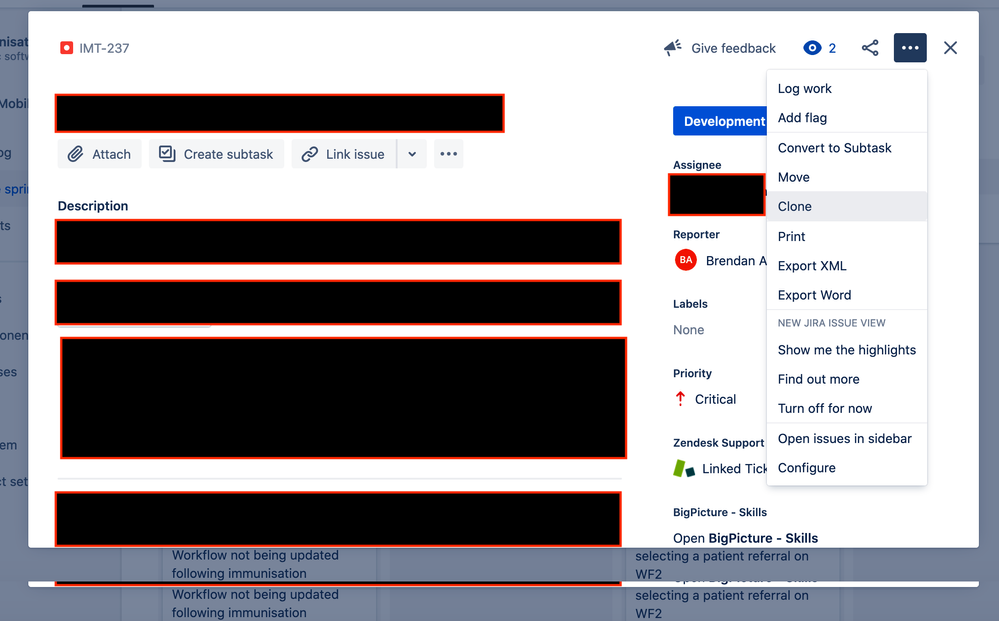Click the Critical priority value
This screenshot has height=621, width=999.
(x=715, y=399)
